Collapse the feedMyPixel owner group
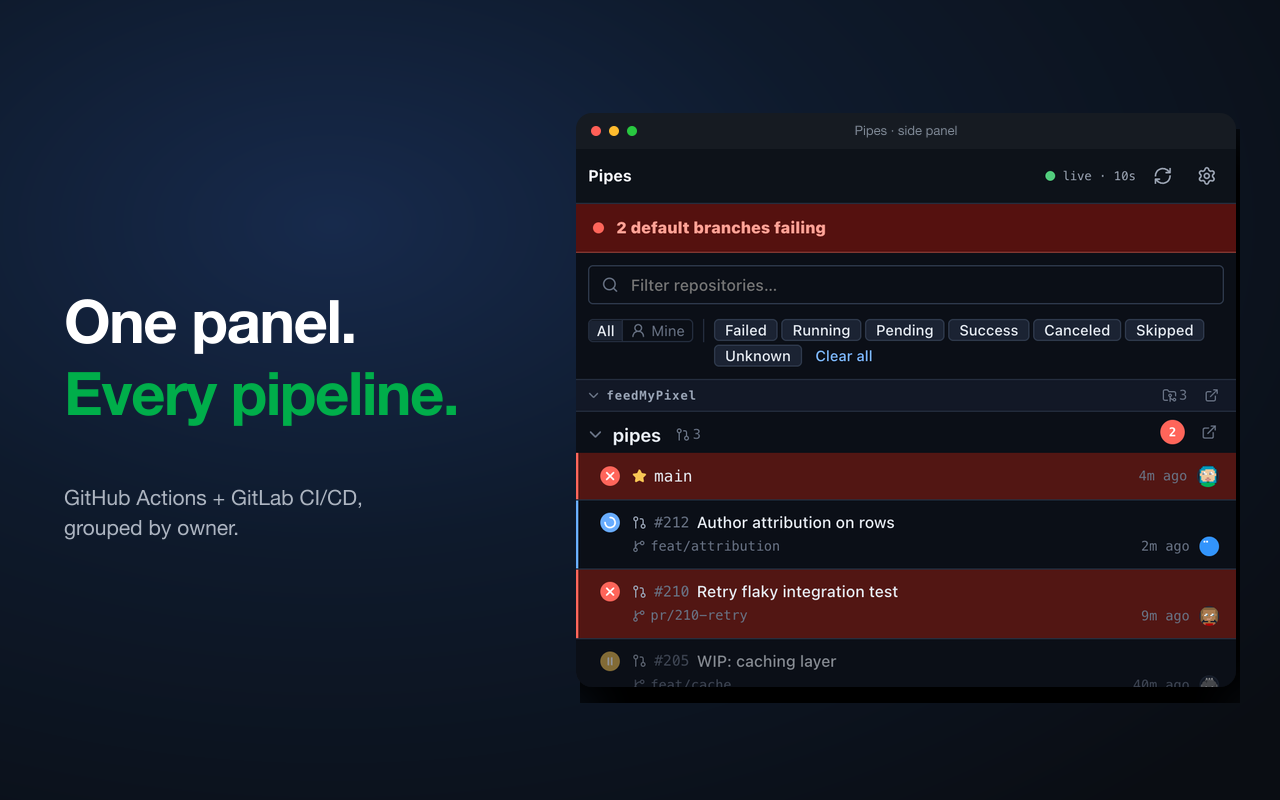The width and height of the screenshot is (1280, 800). 594,395
